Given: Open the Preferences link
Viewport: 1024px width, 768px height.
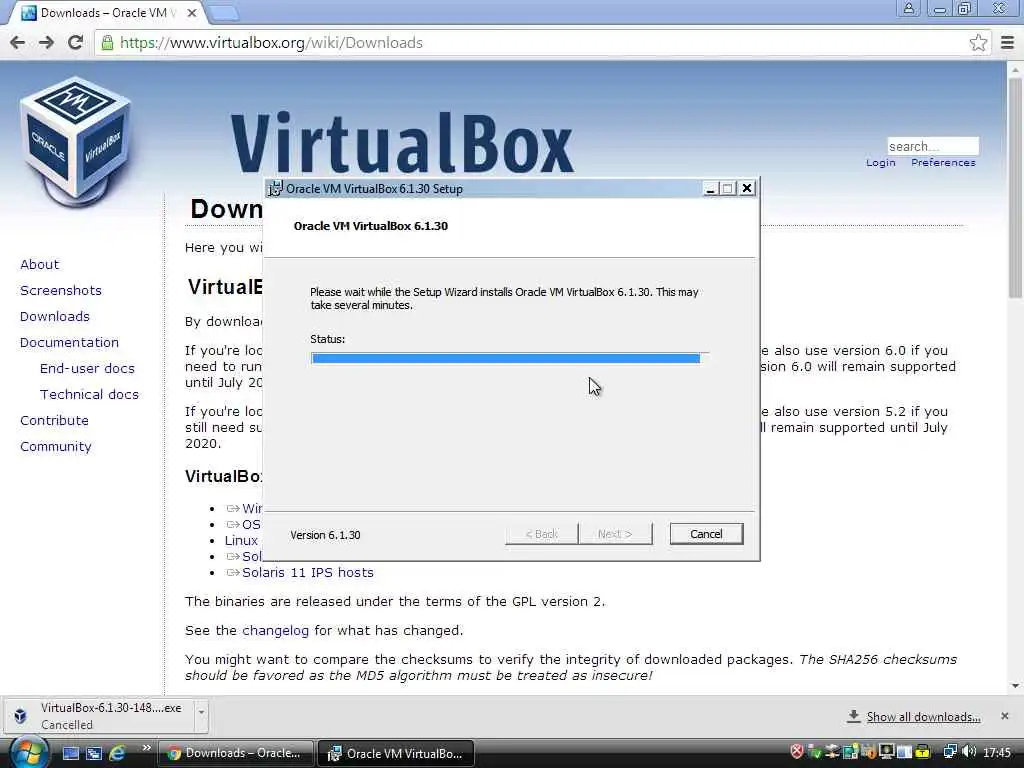Looking at the screenshot, I should click(x=943, y=163).
